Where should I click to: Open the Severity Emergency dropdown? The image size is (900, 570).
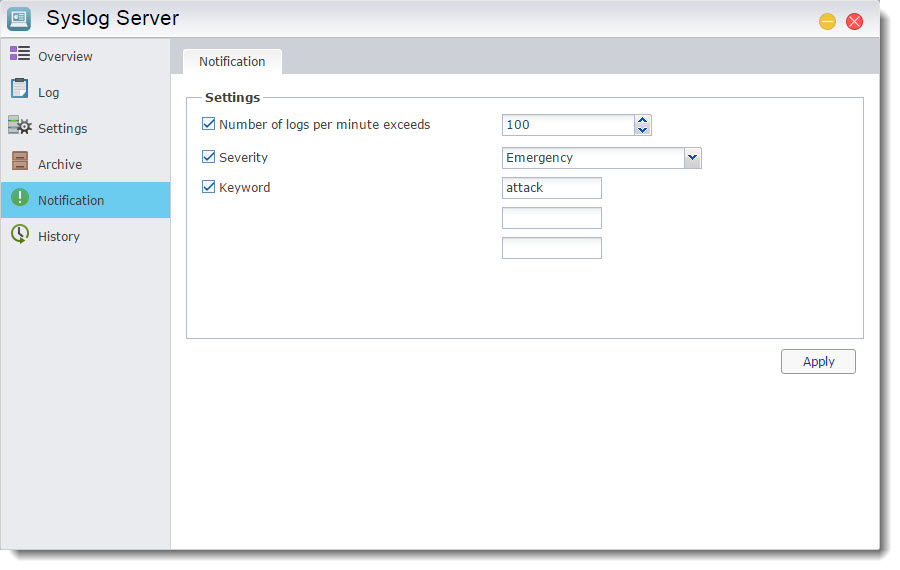coord(692,158)
